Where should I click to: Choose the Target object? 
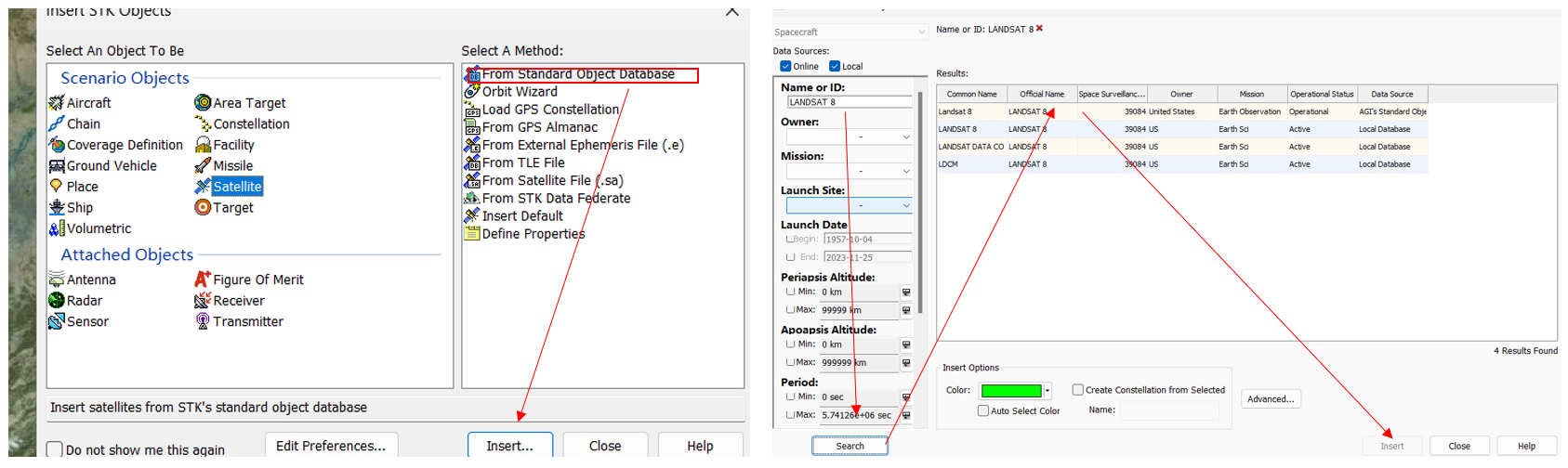(x=223, y=207)
